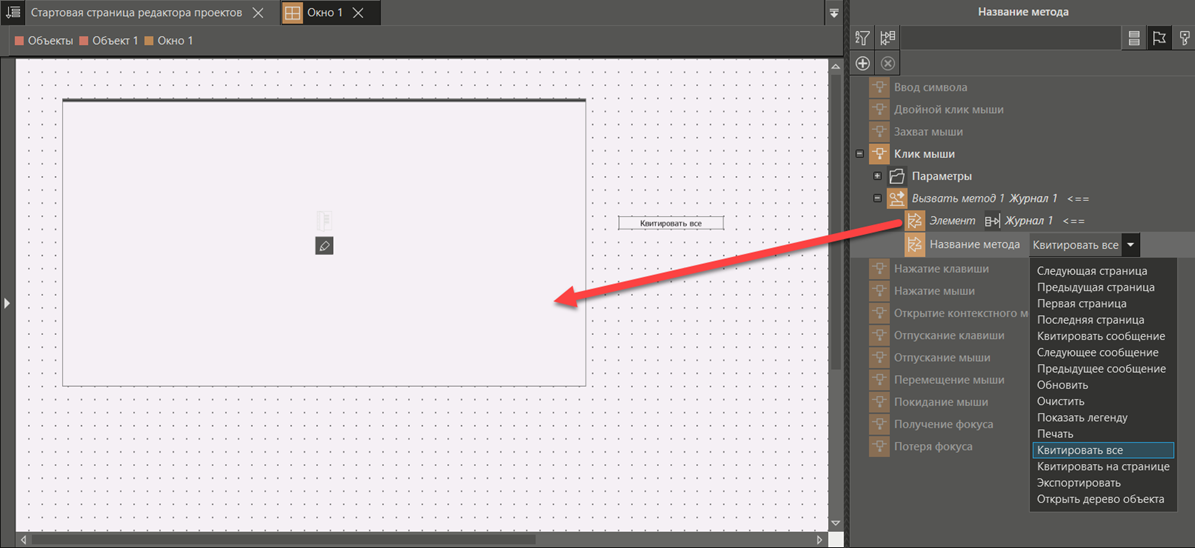Click the stacked rows icon in panel header
This screenshot has width=1195, height=548.
coord(1134,38)
